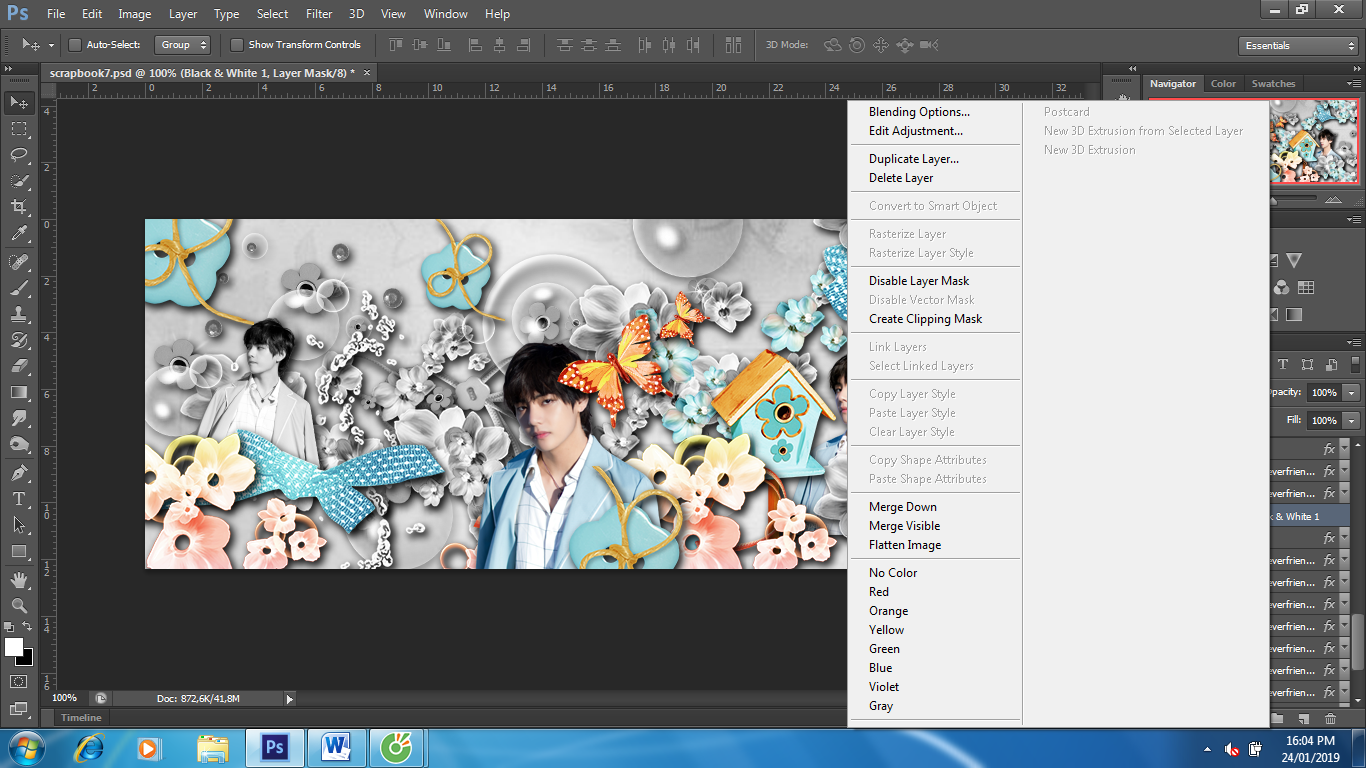This screenshot has height=768, width=1366.
Task: Select the Brush tool
Action: [19, 288]
